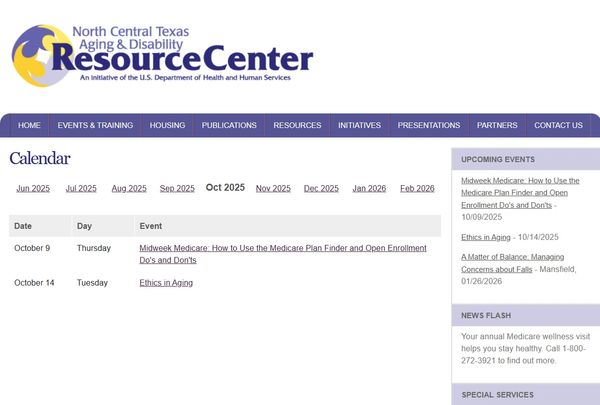600x405 pixels.
Task: Switch calendar to Aug 2025
Action: (129, 188)
